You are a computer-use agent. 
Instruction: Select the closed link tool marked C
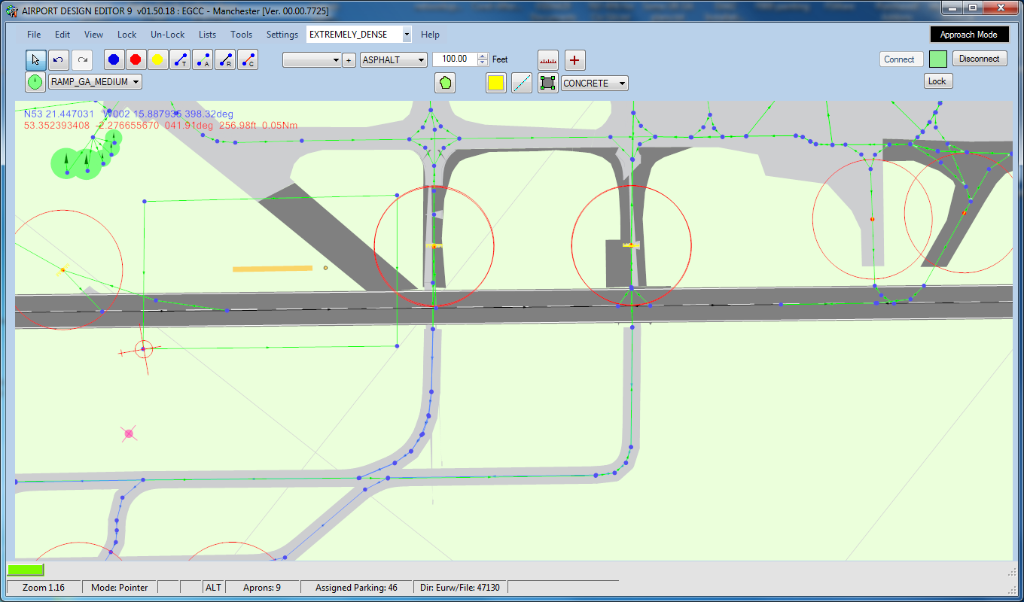[248, 60]
